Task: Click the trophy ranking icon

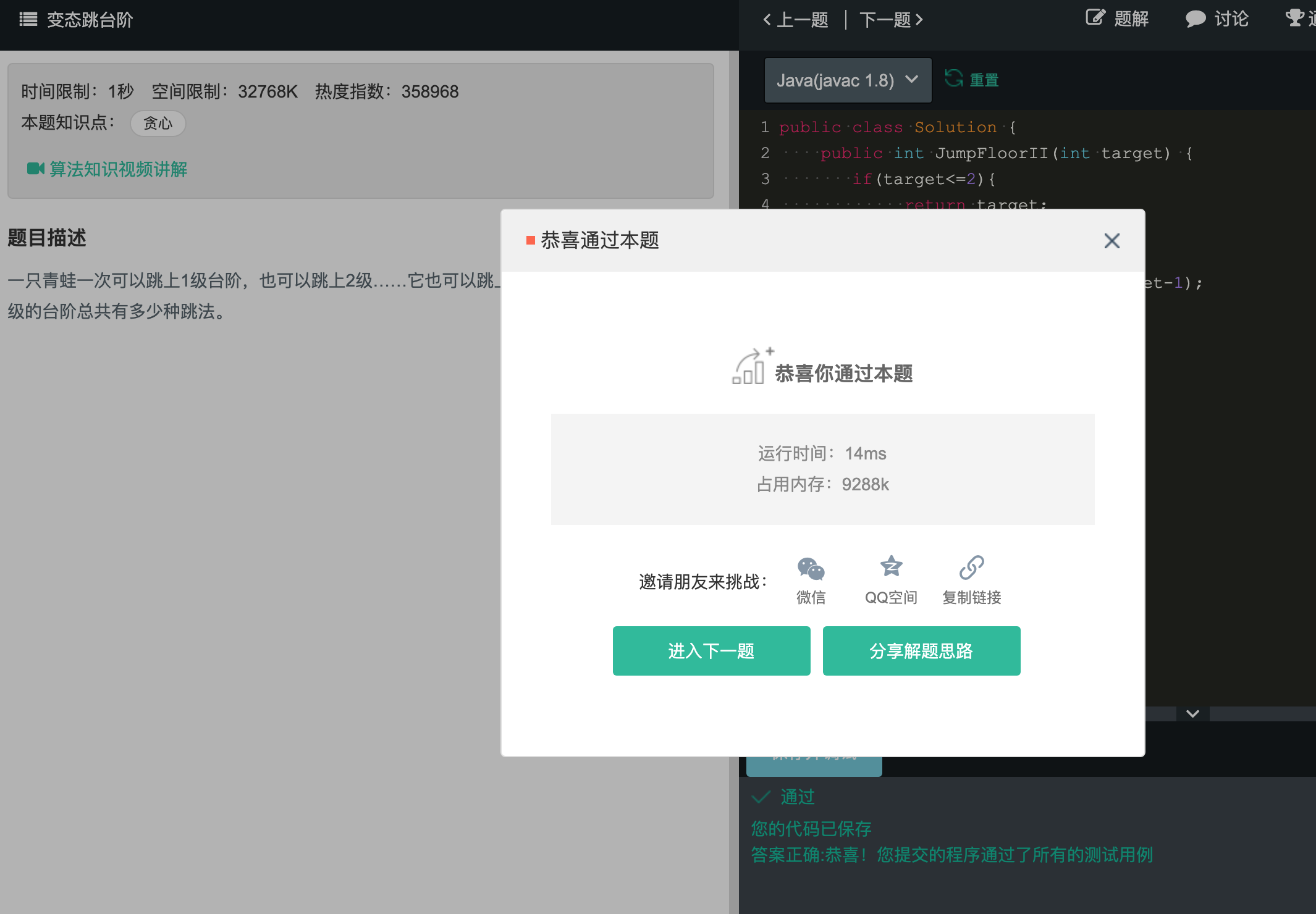Action: pyautogui.click(x=1294, y=18)
